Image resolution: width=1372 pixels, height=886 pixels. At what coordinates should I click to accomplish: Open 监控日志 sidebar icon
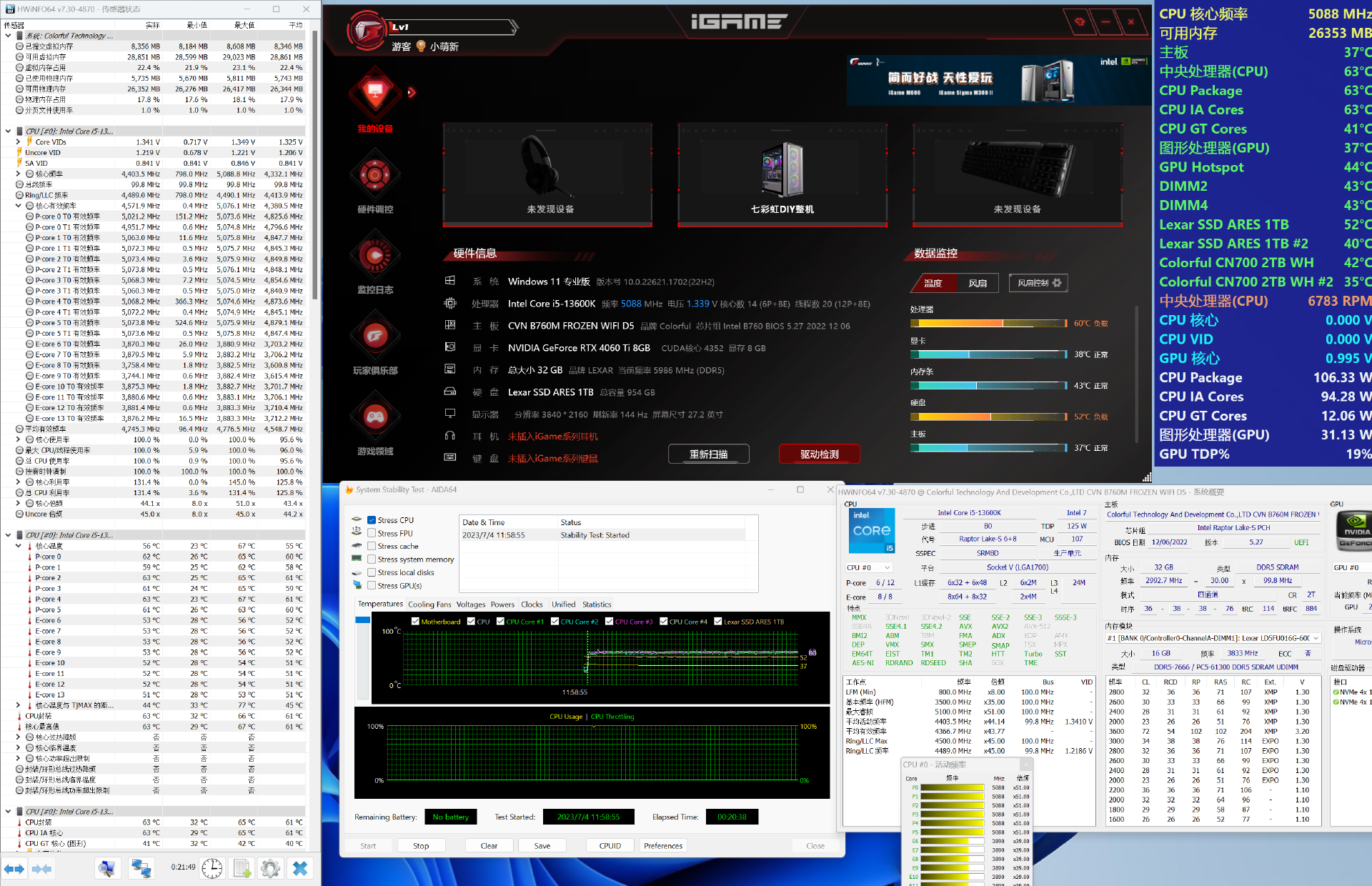pos(375,255)
